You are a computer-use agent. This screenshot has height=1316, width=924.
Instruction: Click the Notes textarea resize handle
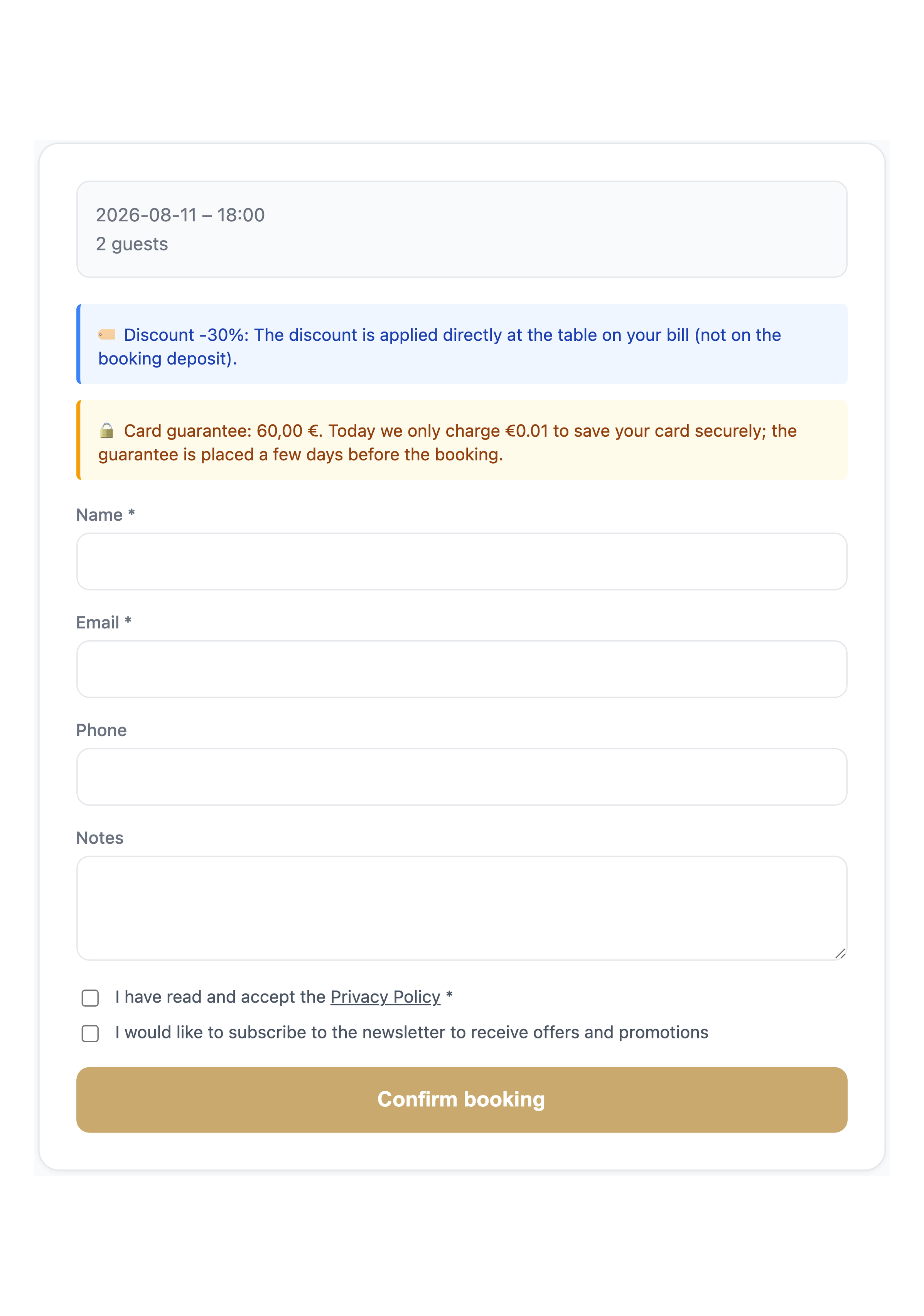pos(840,953)
